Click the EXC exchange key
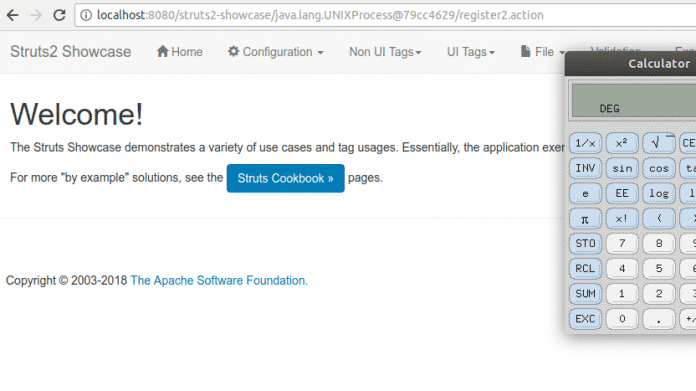Screen dimensions: 696x391 [585, 319]
